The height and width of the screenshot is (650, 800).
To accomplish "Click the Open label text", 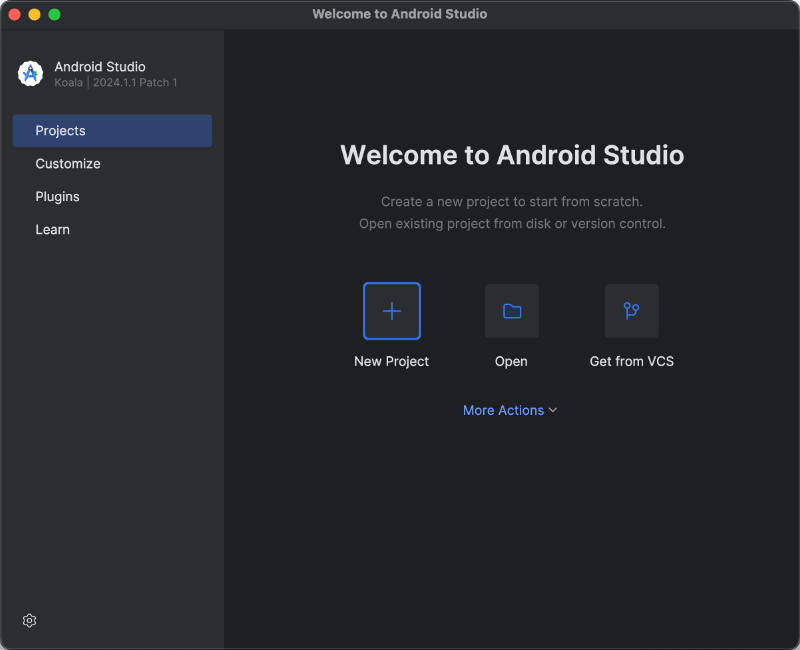I will click(x=511, y=361).
